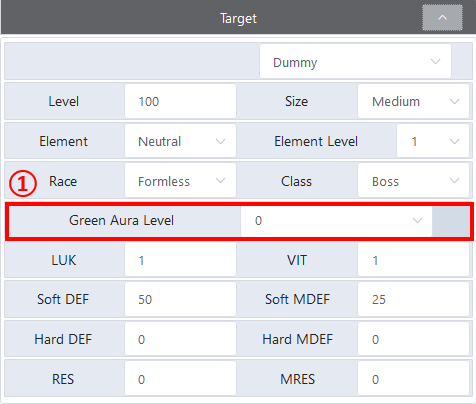Image resolution: width=476 pixels, height=404 pixels.
Task: Click the Hard MDEF input field
Action: tap(413, 339)
